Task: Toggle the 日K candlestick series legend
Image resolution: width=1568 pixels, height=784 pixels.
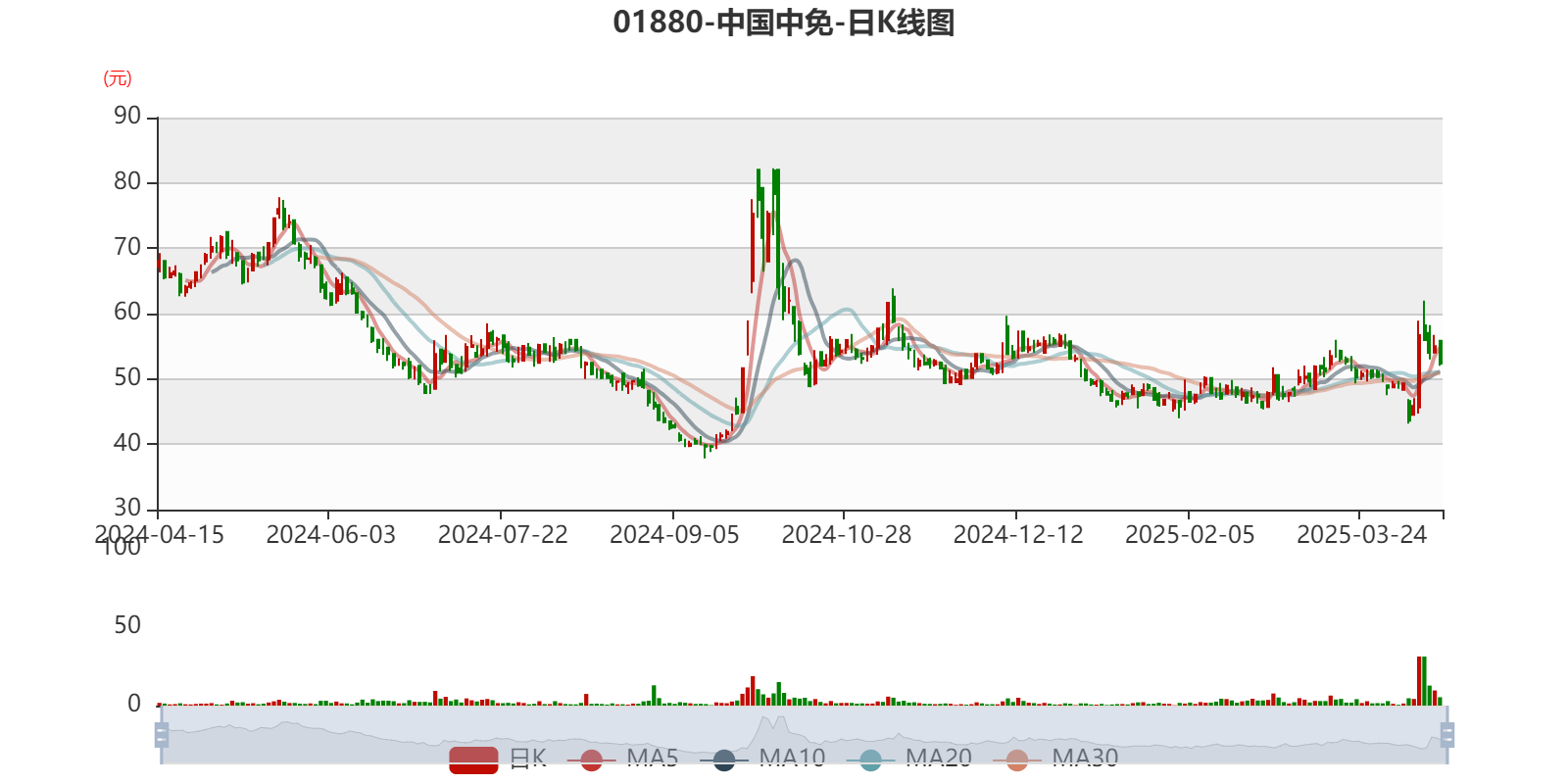Action: click(498, 759)
